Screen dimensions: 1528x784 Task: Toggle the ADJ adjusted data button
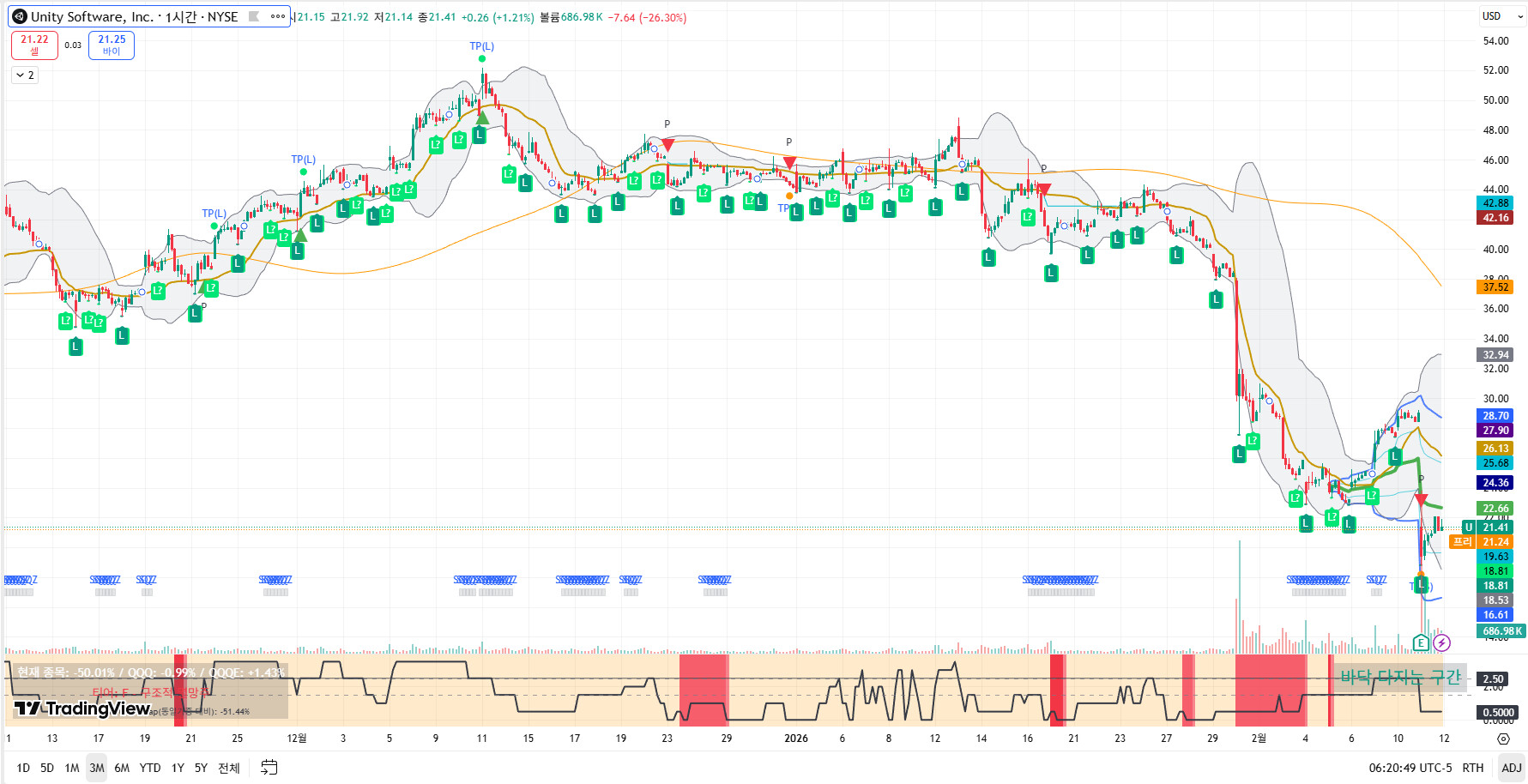click(1511, 768)
